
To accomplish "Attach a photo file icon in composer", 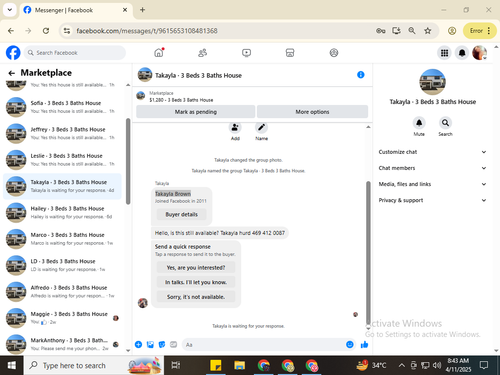I will pyautogui.click(x=150, y=344).
